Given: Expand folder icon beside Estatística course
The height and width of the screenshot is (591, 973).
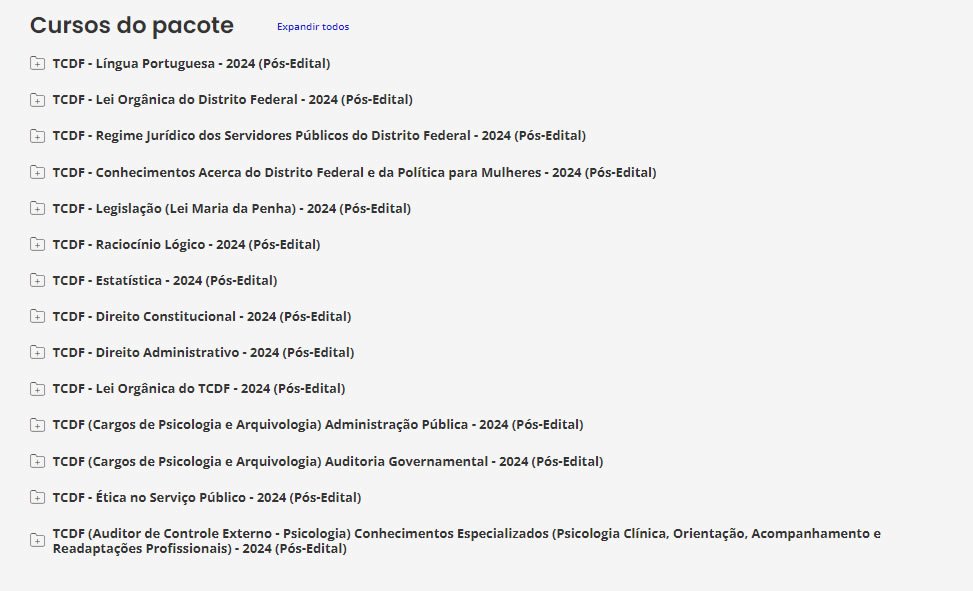Looking at the screenshot, I should point(37,281).
